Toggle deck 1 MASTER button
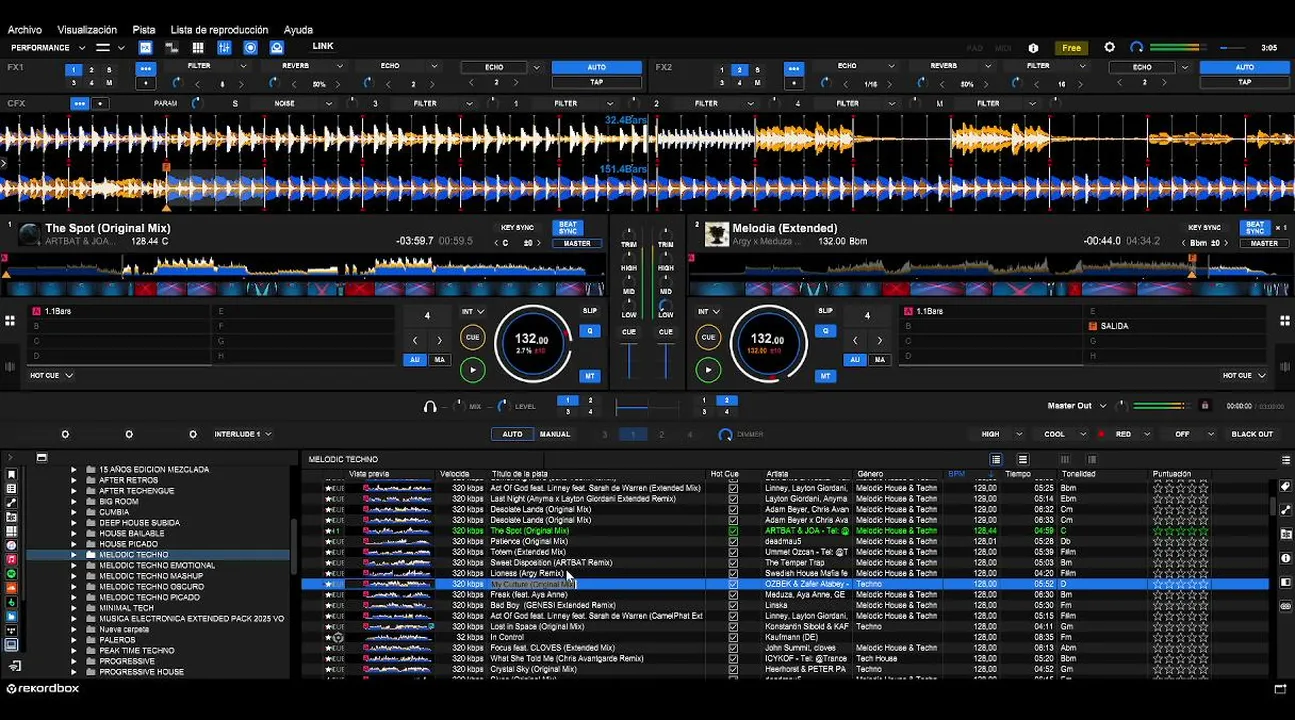Image resolution: width=1295 pixels, height=720 pixels. point(577,243)
